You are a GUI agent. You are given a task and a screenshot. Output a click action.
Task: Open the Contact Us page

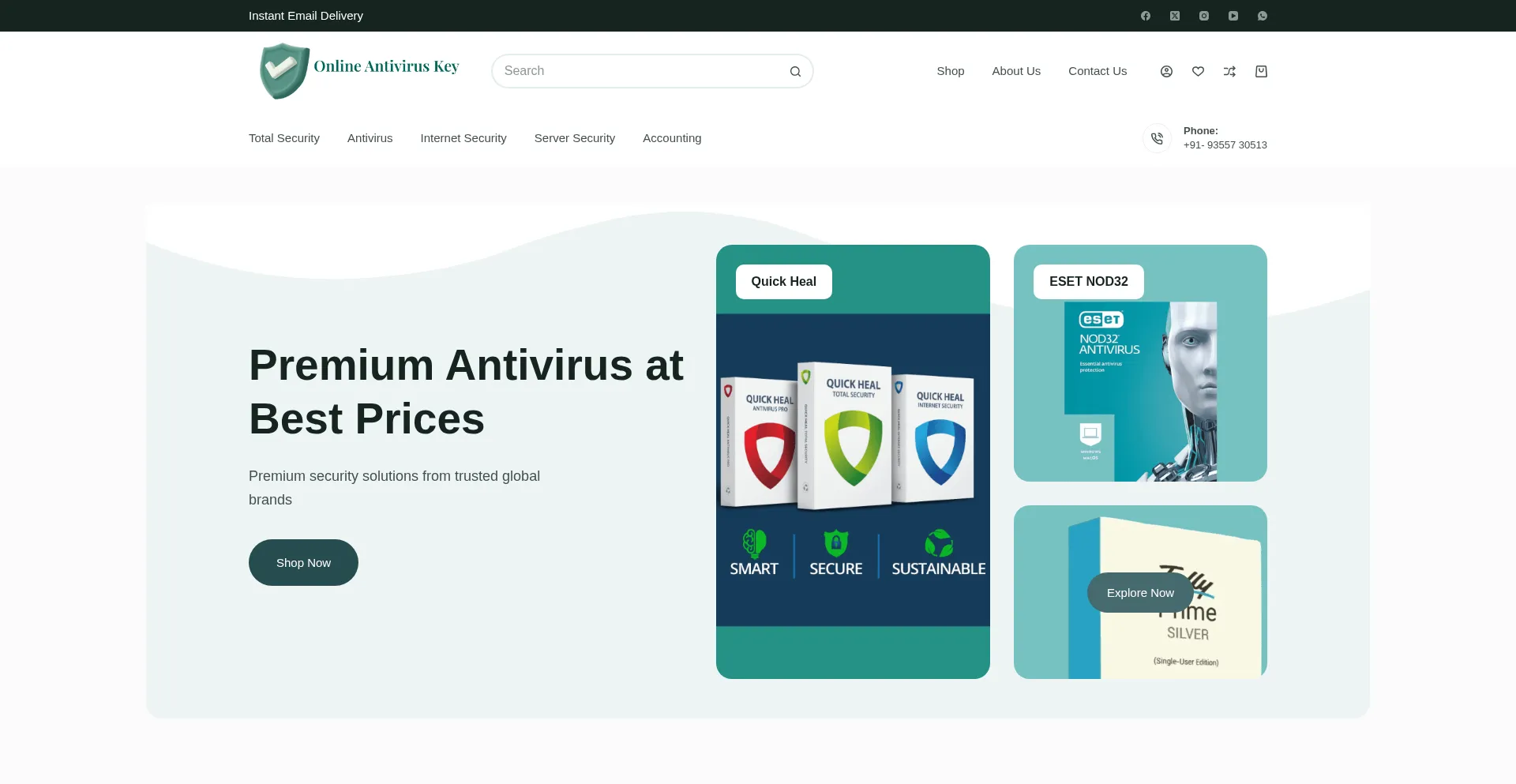[x=1098, y=71]
